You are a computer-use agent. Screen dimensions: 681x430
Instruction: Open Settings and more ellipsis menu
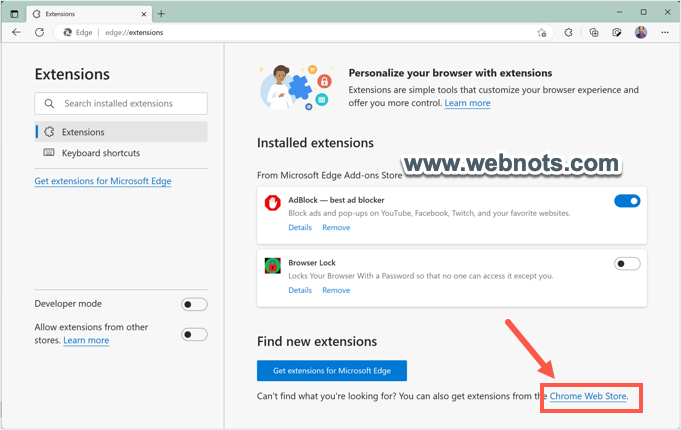(663, 32)
